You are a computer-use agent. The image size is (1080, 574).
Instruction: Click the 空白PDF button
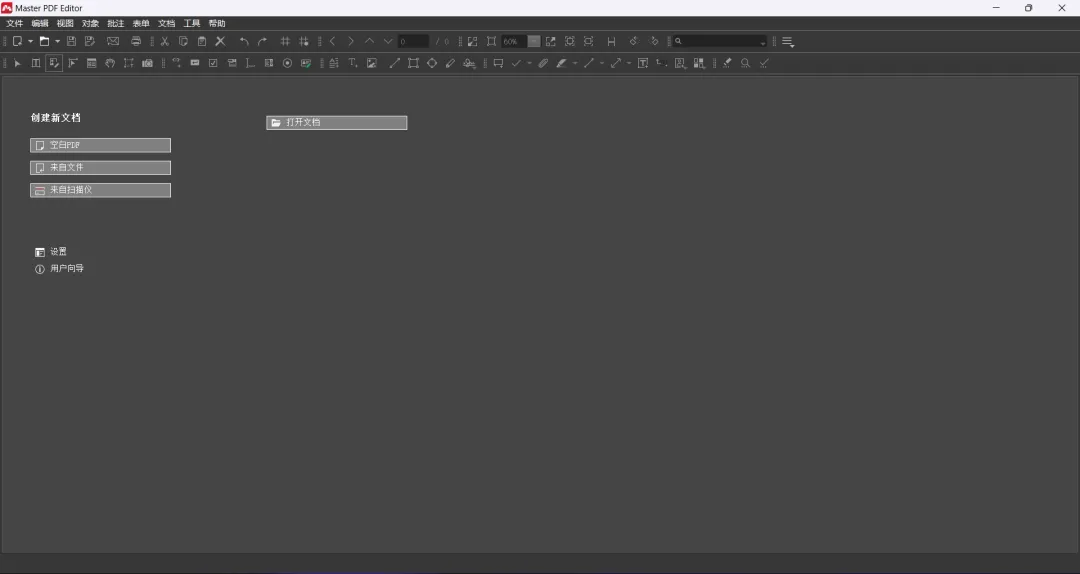pyautogui.click(x=100, y=145)
